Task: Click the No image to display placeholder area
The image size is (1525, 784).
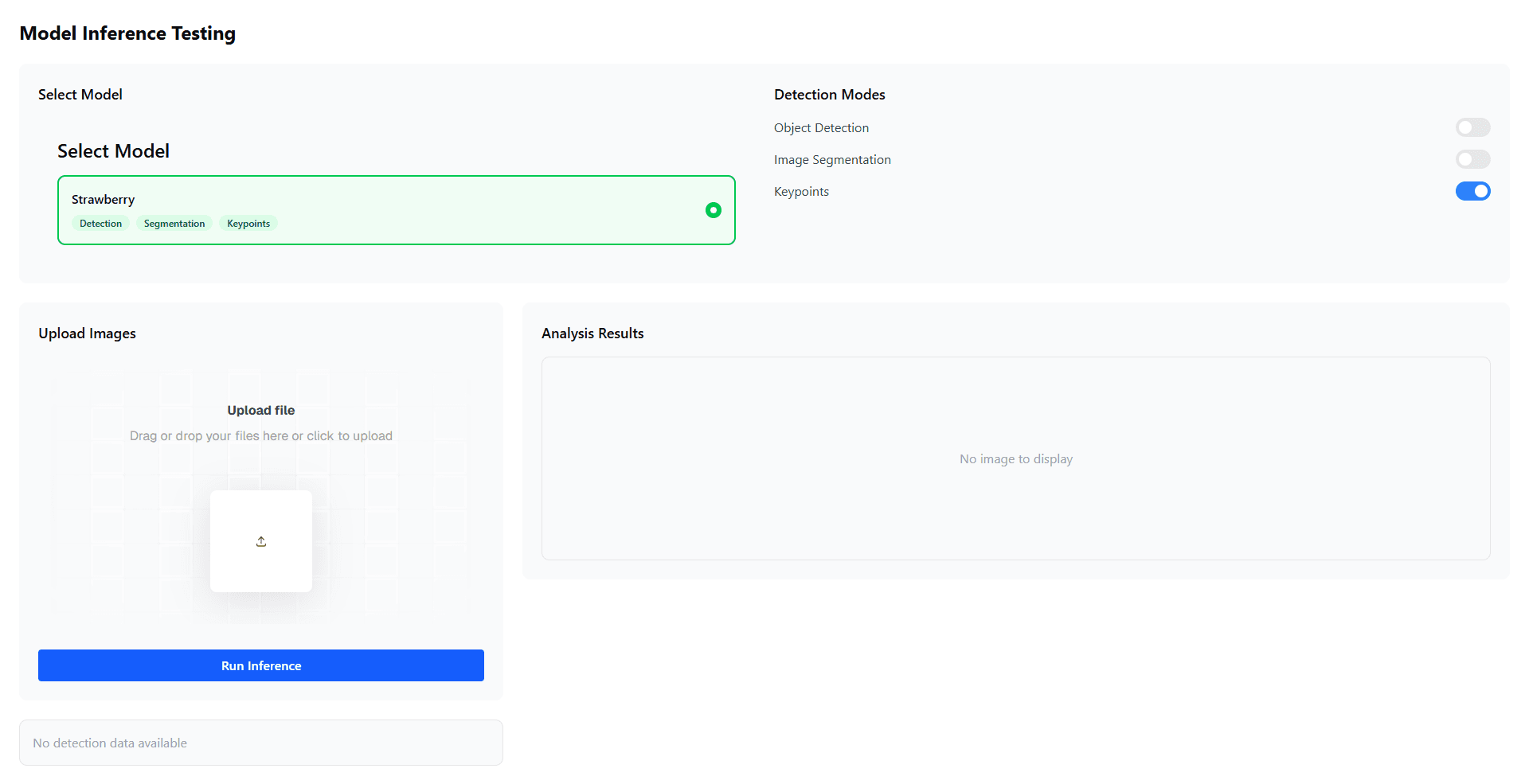Action: (1015, 458)
